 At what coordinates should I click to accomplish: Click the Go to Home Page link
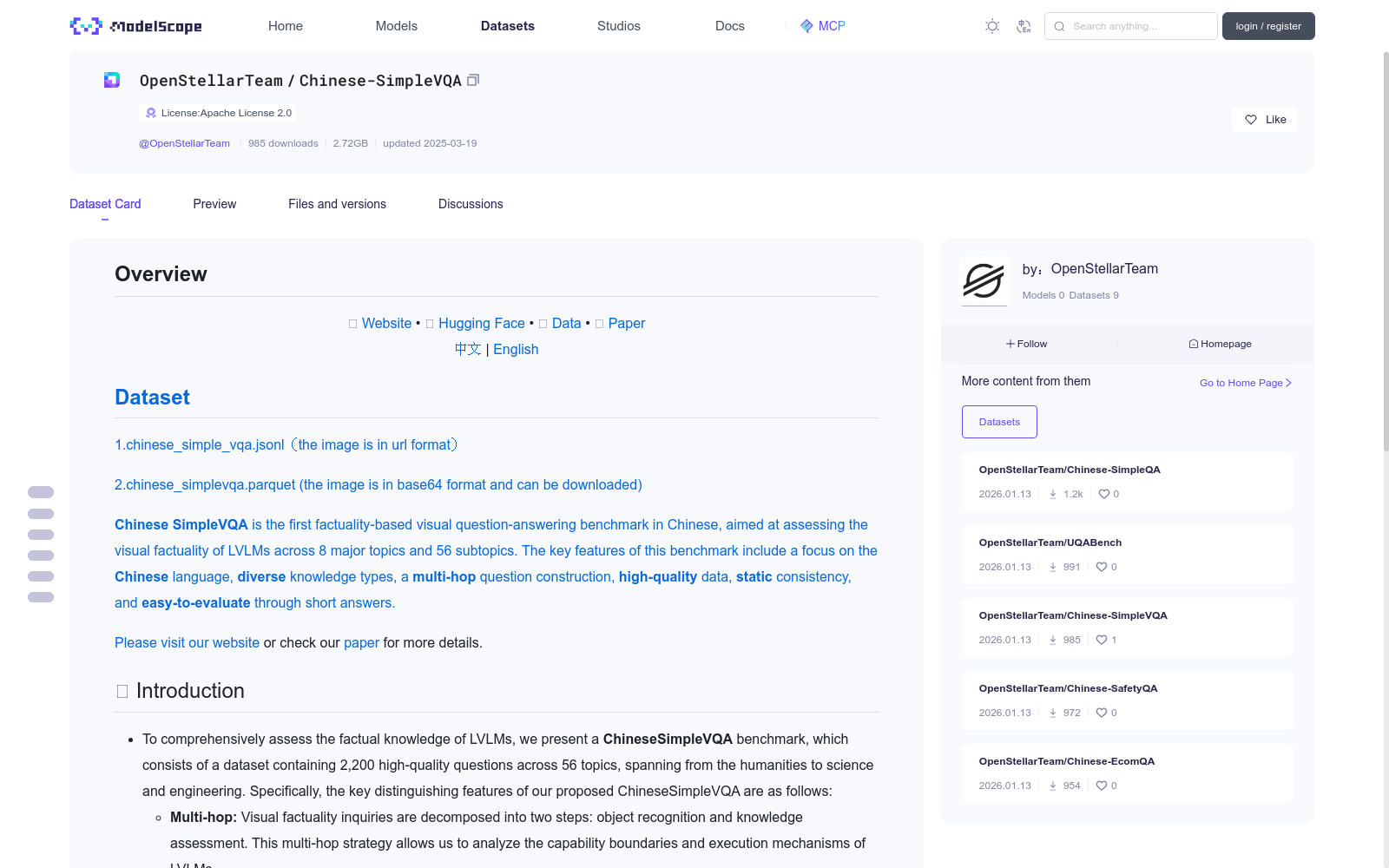coord(1246,383)
